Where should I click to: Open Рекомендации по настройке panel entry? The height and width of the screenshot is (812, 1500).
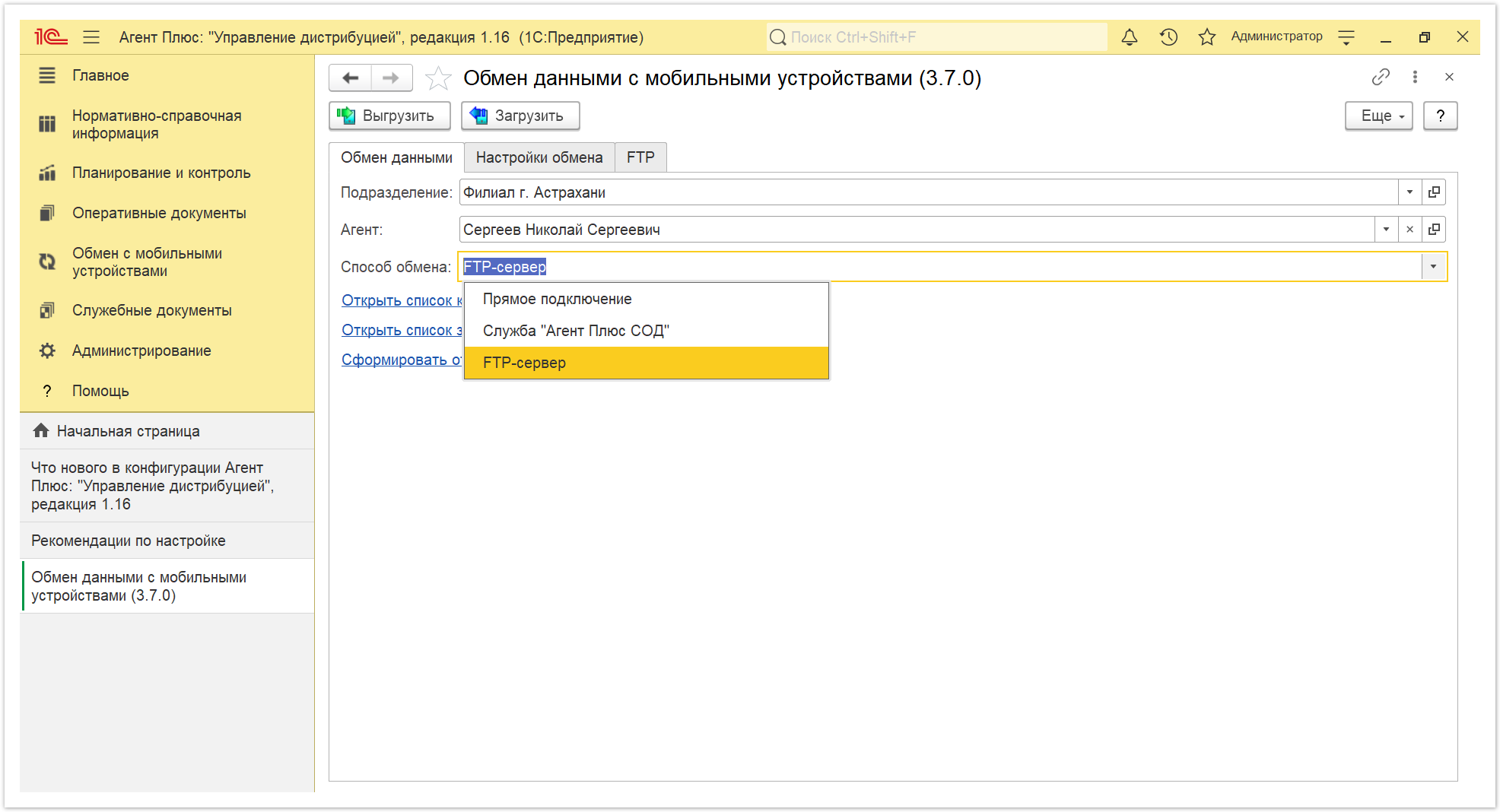167,541
